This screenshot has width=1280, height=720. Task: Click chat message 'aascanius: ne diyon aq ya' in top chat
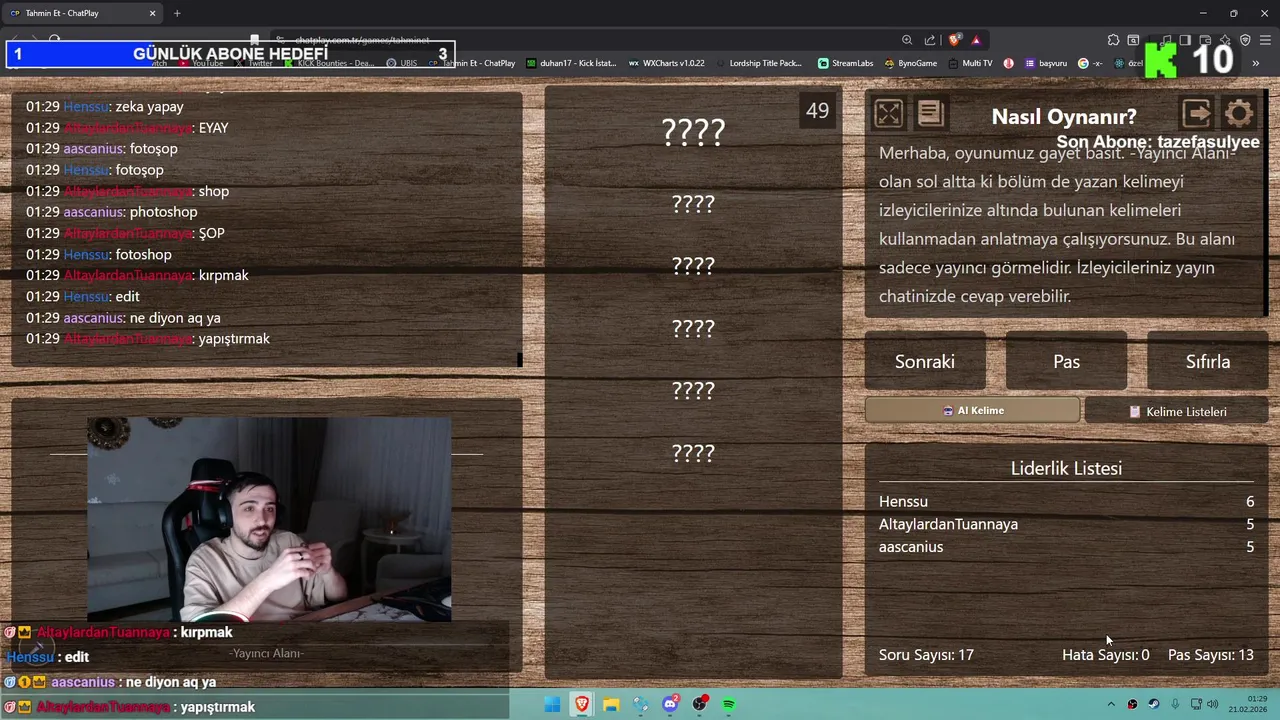[123, 318]
